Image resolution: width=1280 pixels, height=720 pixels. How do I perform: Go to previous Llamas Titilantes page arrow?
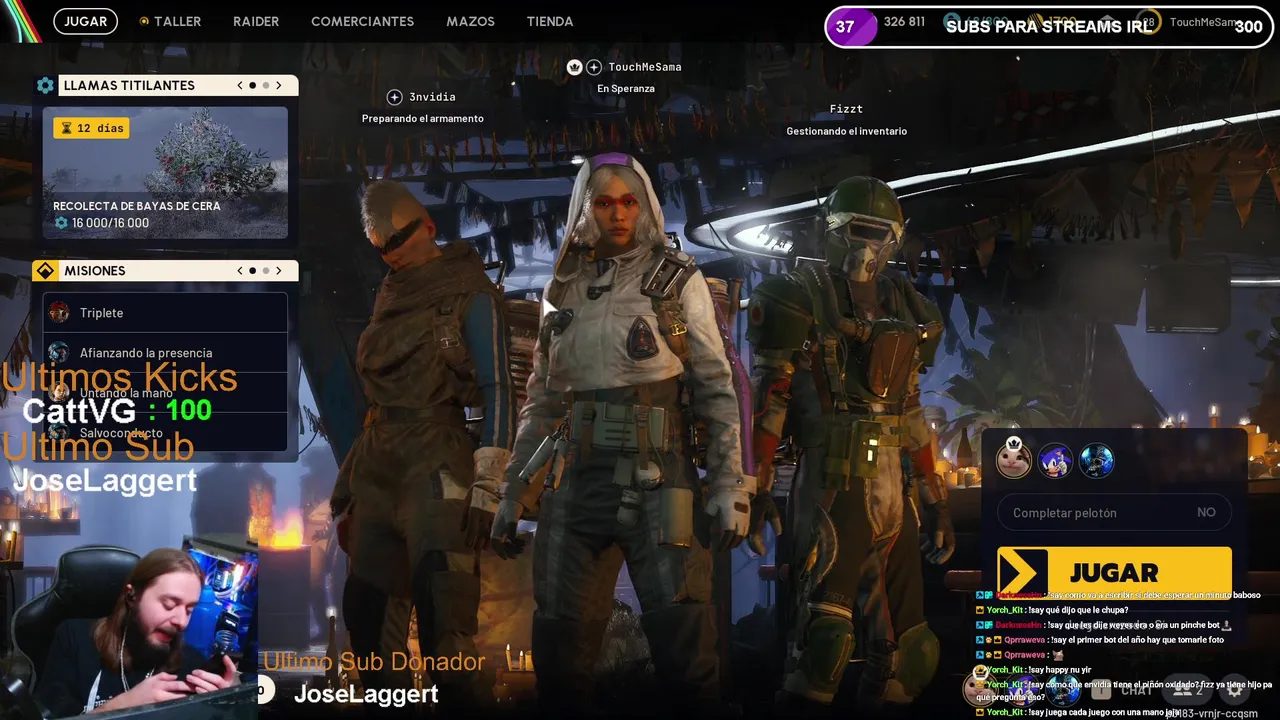tap(240, 85)
